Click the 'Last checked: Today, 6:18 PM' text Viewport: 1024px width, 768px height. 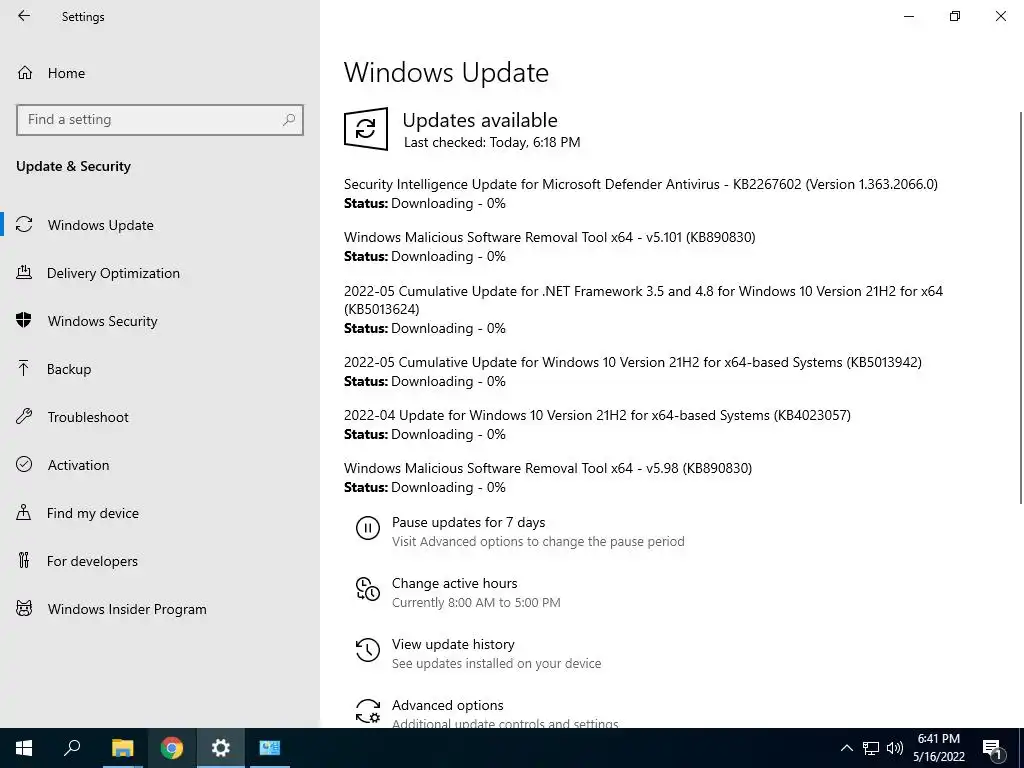492,142
